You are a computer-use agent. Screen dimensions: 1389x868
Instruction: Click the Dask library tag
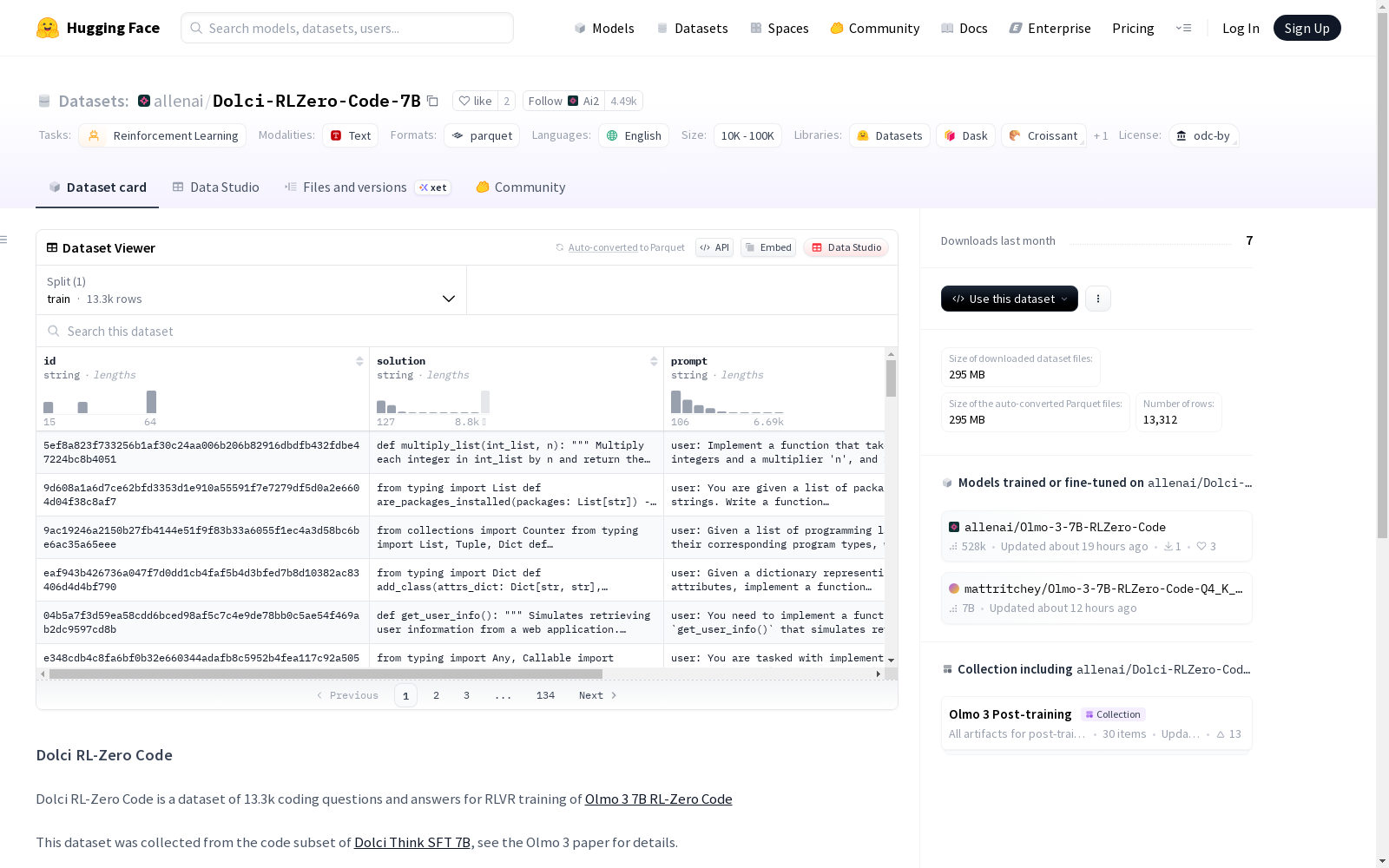pos(965,135)
